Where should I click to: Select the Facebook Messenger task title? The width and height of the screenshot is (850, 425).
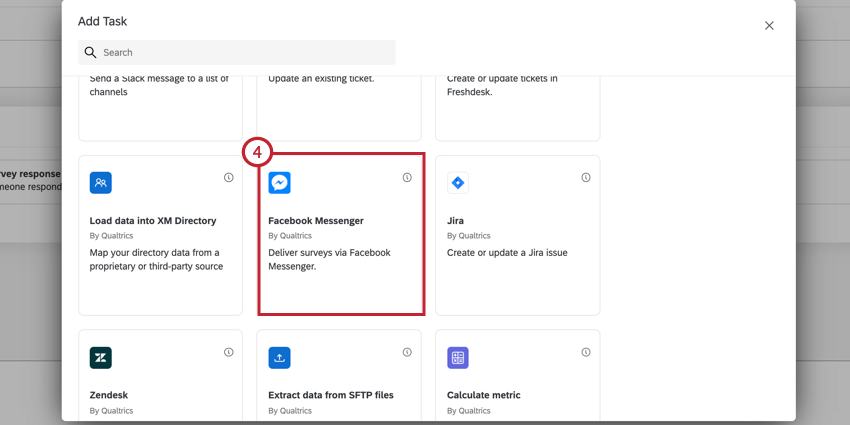(x=316, y=221)
